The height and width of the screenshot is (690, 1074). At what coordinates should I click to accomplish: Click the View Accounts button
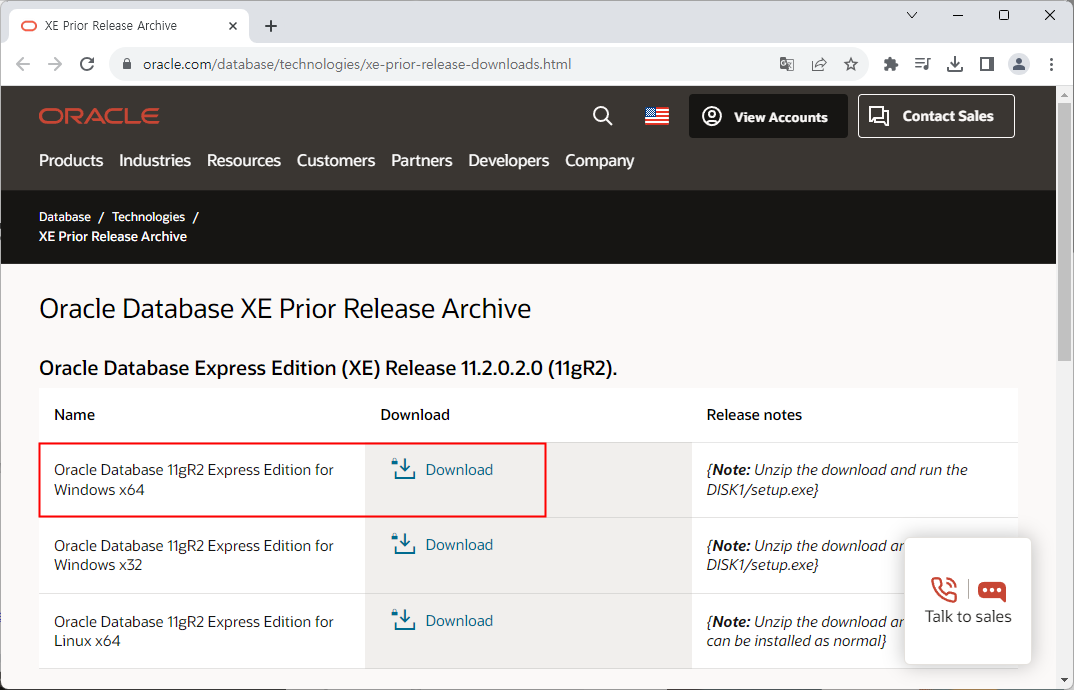point(768,116)
